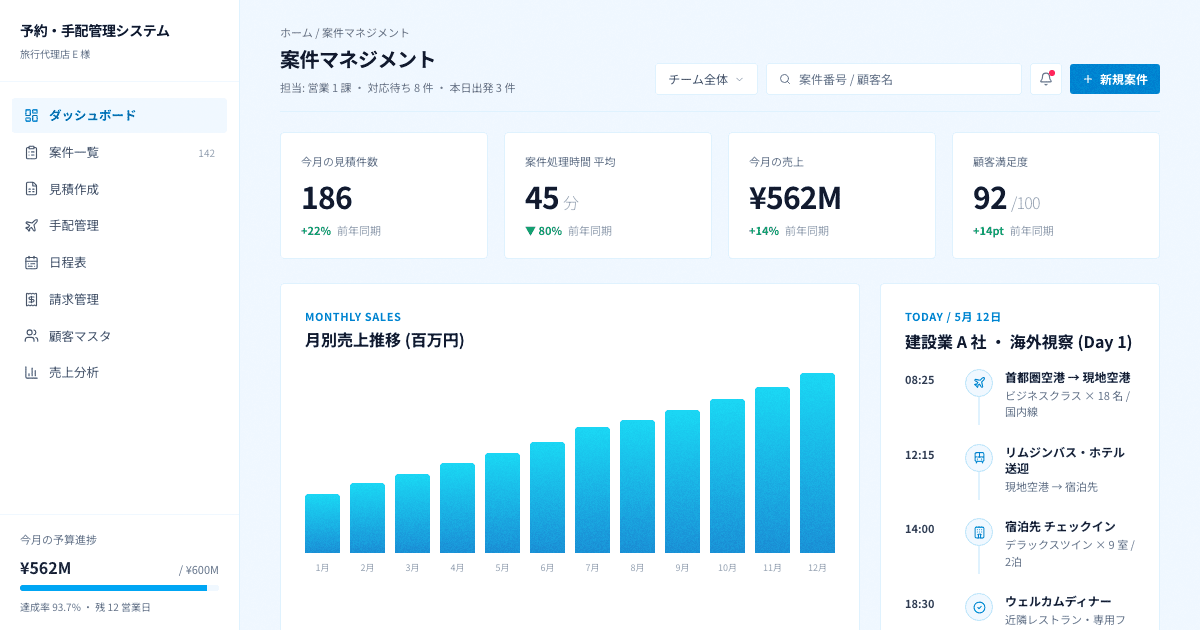The height and width of the screenshot is (630, 1200).
Task: Click the flight icon beside 08:25
Action: [978, 380]
